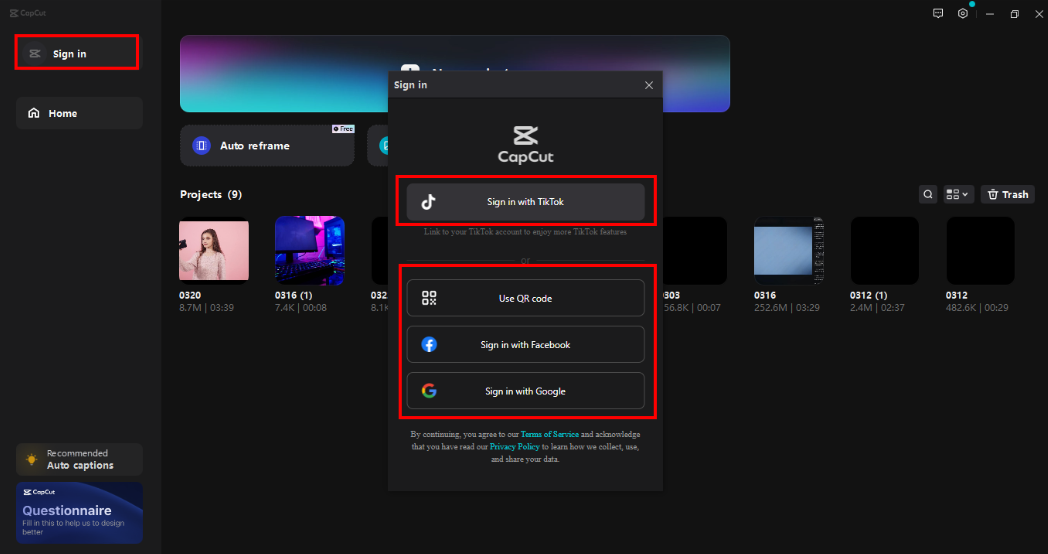Click the Sign in button in the sidebar

[x=78, y=53]
